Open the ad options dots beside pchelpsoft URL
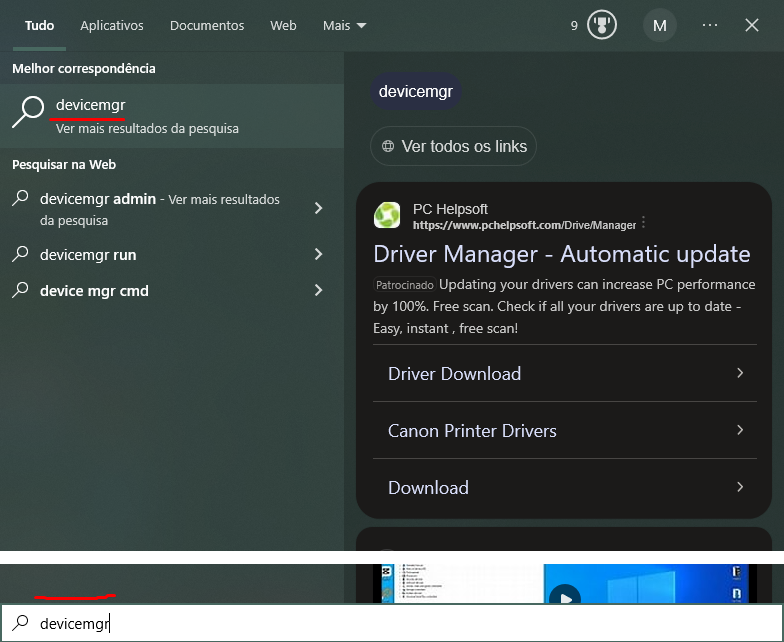The width and height of the screenshot is (784, 642). point(644,222)
